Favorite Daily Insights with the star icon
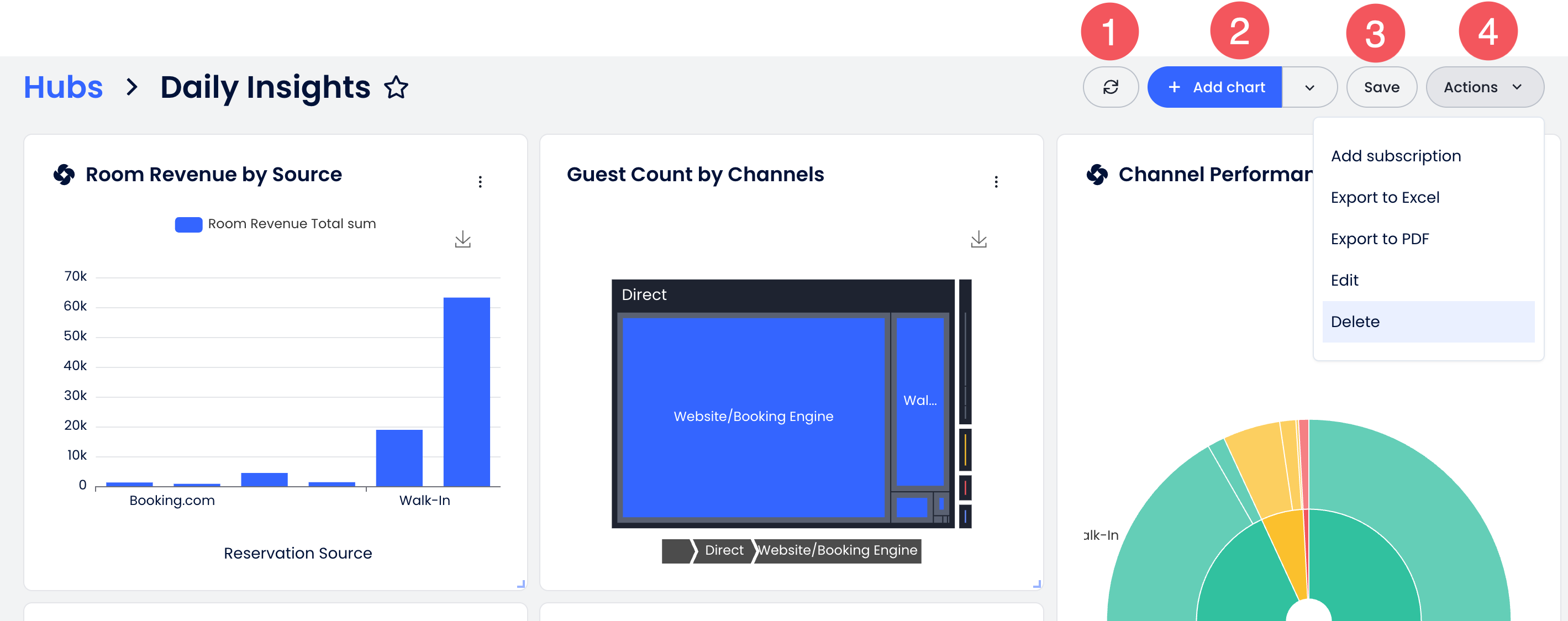 point(396,87)
